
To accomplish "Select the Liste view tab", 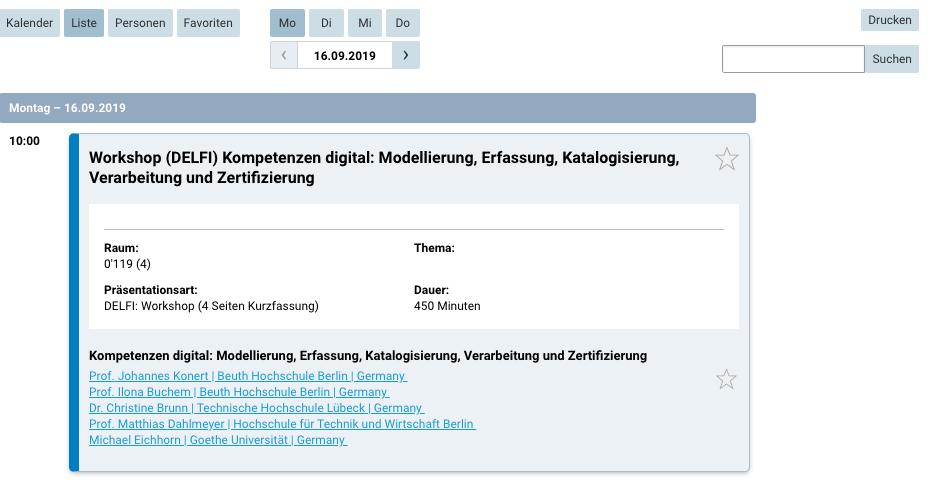I will pyautogui.click(x=84, y=23).
